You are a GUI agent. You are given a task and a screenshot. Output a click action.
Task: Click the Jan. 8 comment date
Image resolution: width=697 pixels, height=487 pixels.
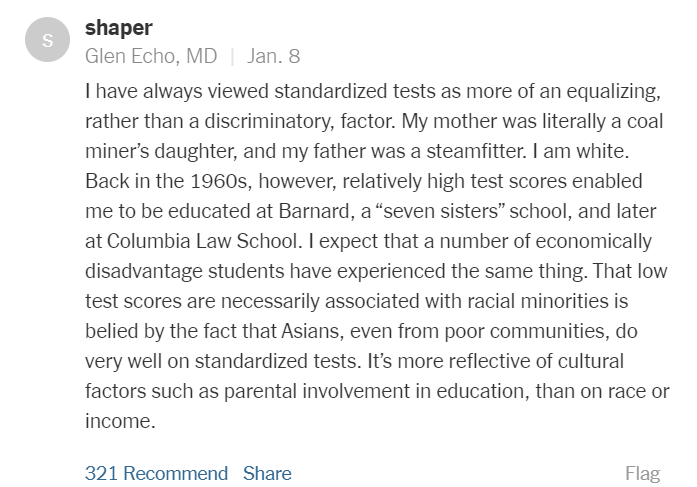pyautogui.click(x=273, y=56)
